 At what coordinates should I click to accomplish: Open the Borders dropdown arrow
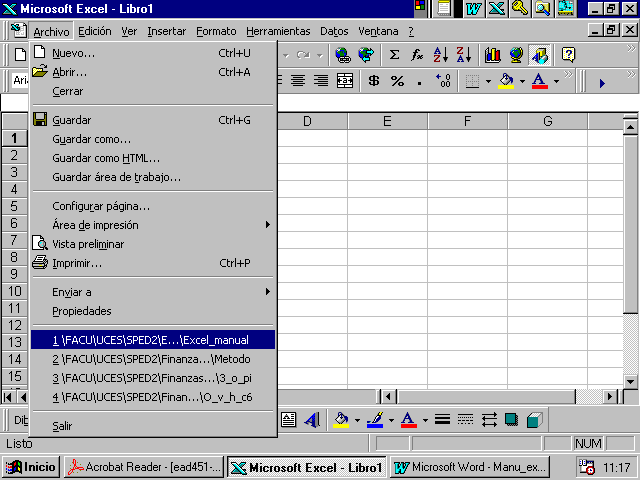point(488,81)
